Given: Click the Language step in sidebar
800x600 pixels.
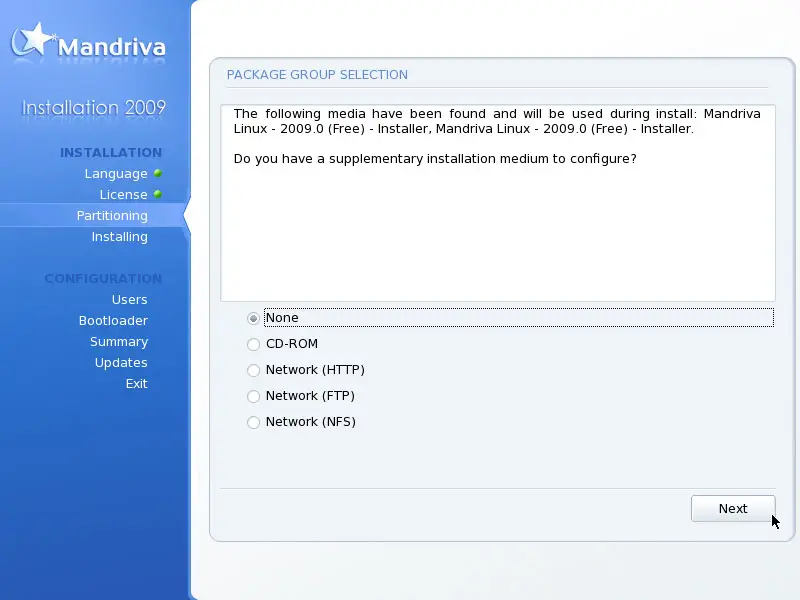Looking at the screenshot, I should pos(116,174).
